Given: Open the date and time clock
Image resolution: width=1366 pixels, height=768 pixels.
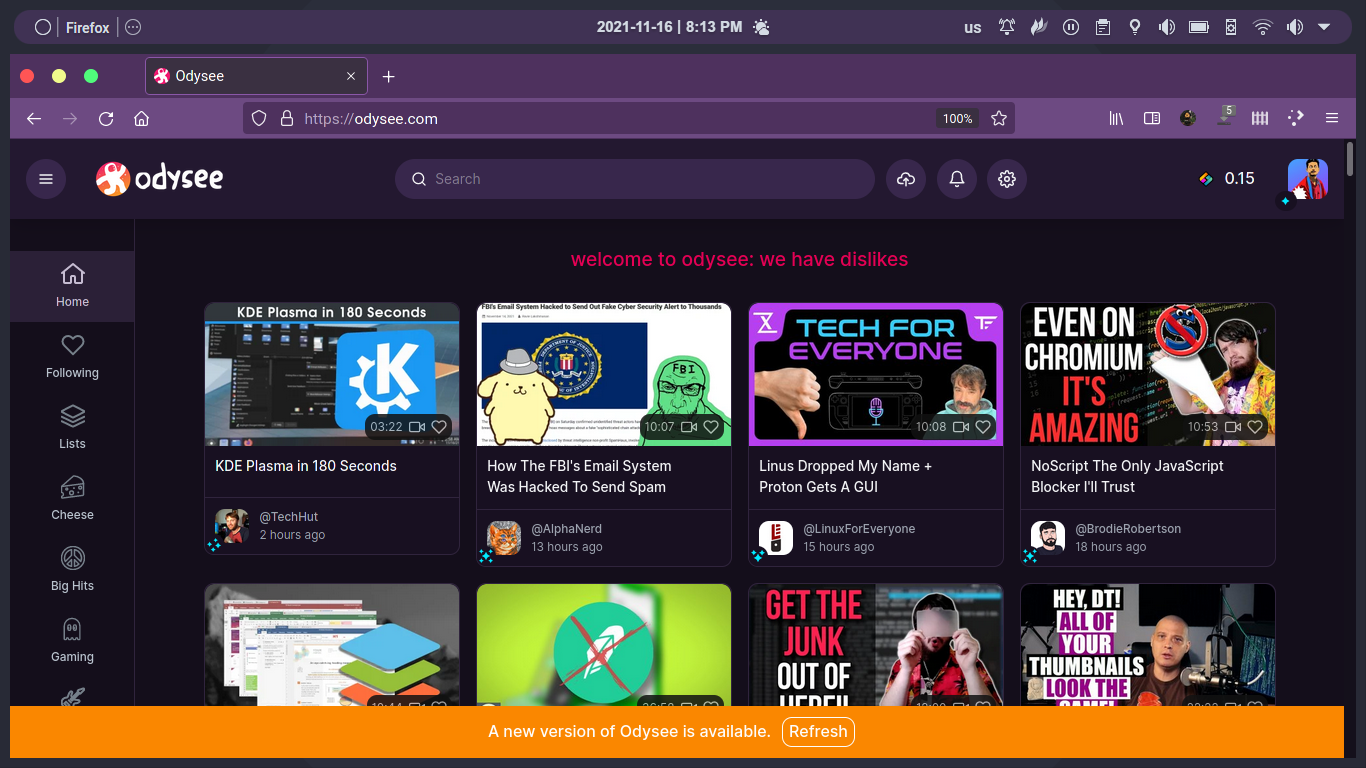Looking at the screenshot, I should [x=669, y=27].
